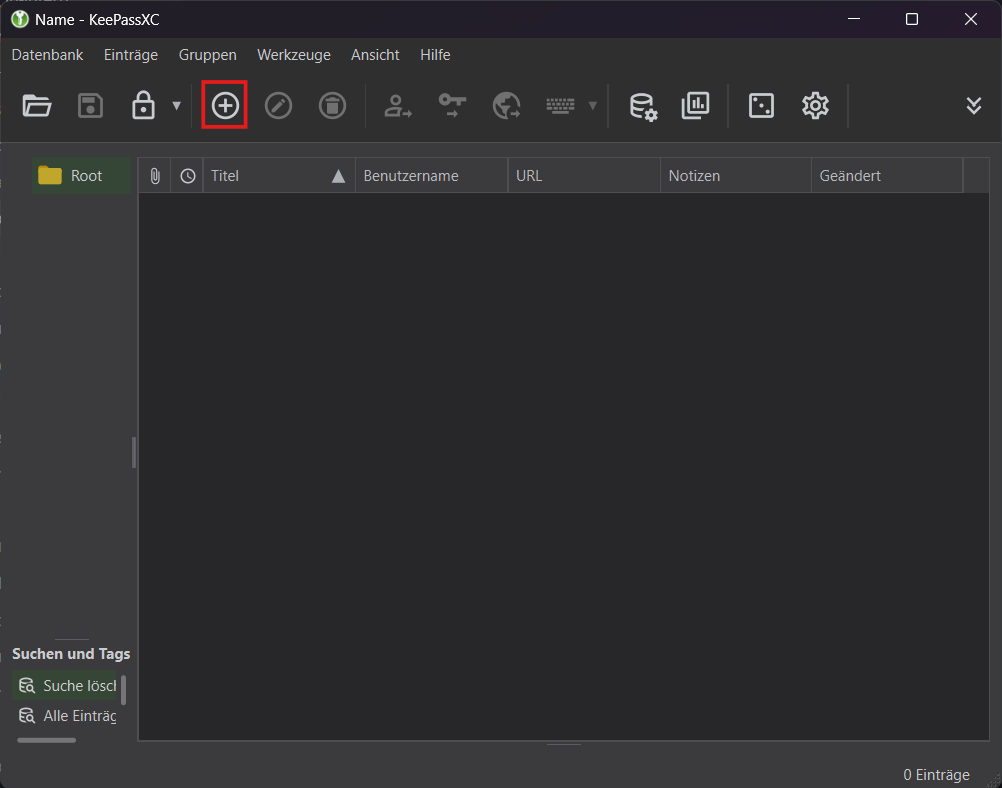
Task: Open the password generator dice icon
Action: coord(761,105)
